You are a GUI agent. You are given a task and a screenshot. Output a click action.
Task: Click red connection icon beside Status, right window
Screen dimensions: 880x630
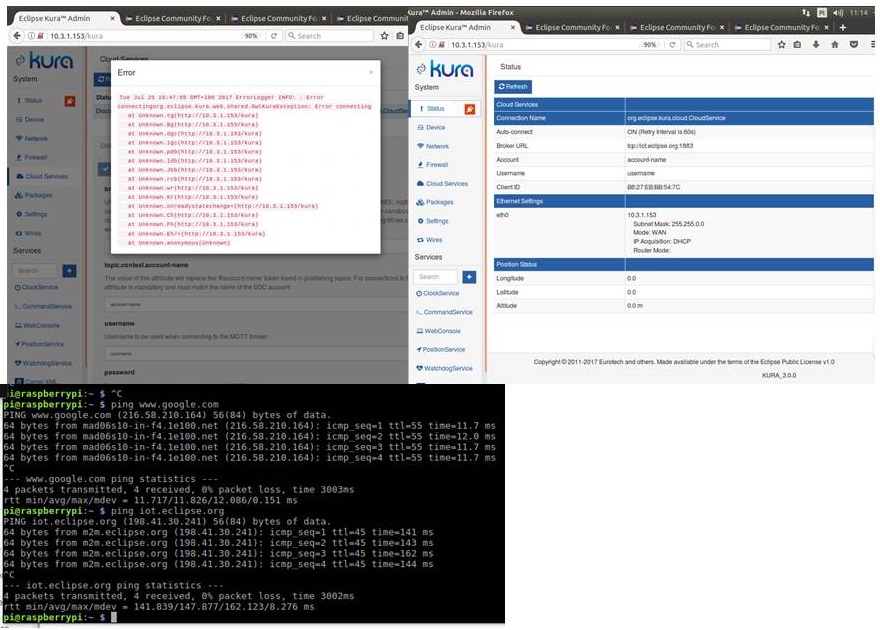point(470,109)
